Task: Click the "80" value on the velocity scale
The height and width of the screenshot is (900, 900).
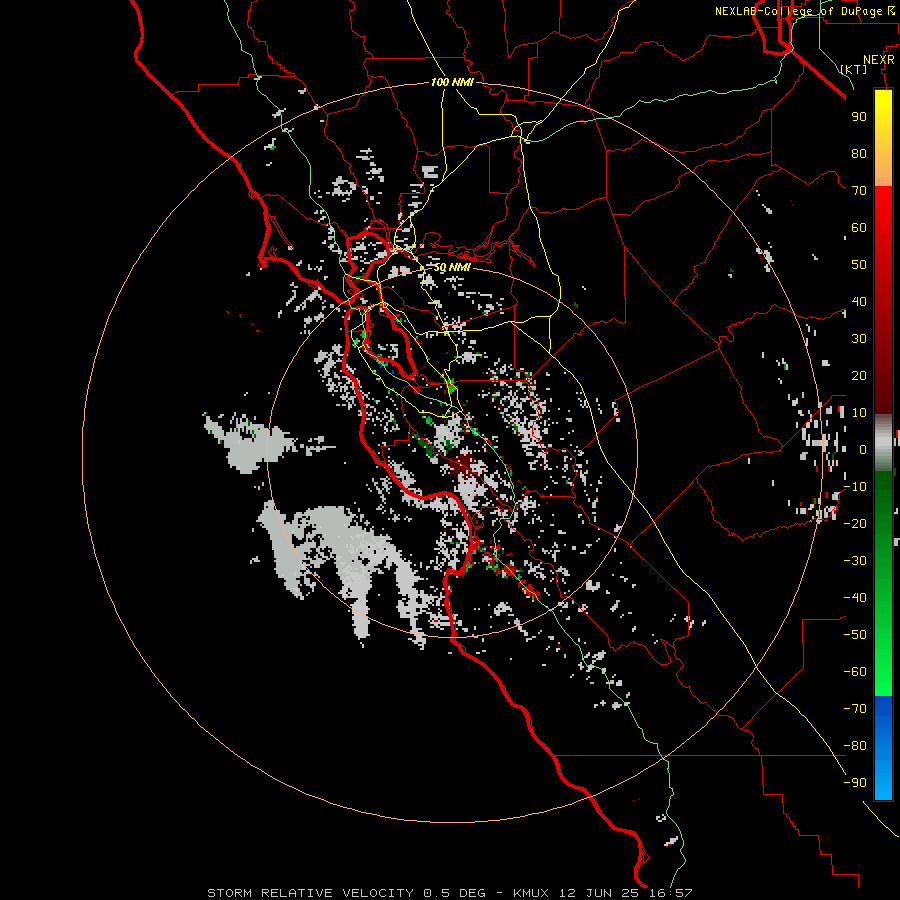Action: tap(859, 153)
